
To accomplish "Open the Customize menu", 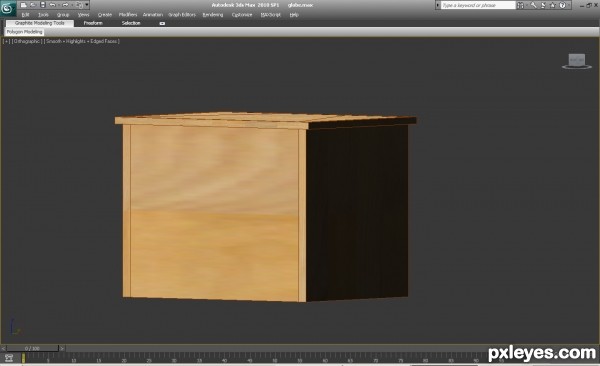I will (242, 15).
